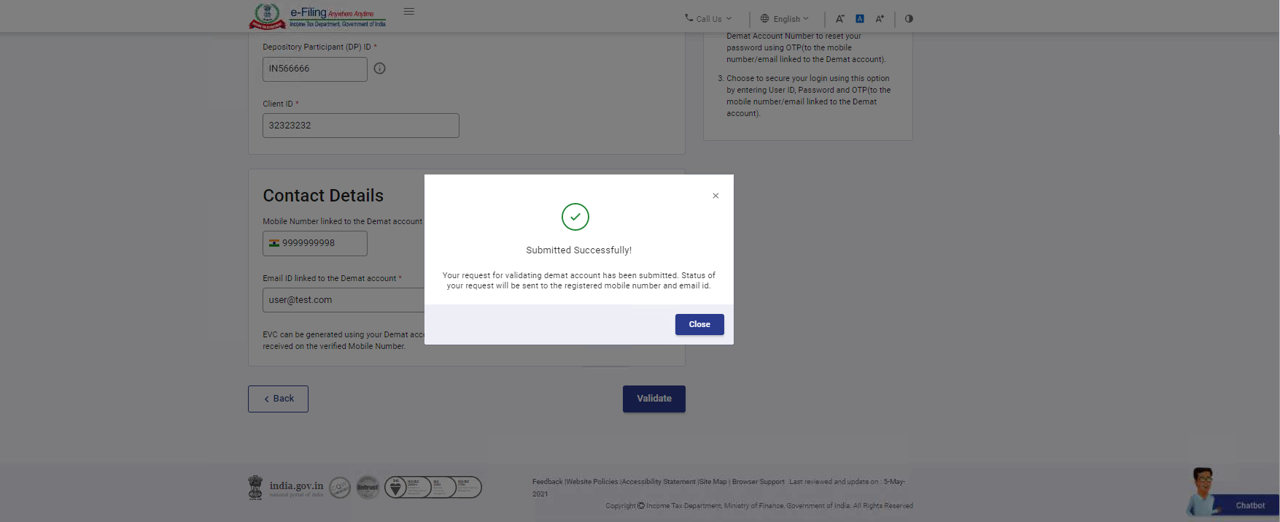Reset to default font size icon
This screenshot has height=522, width=1280.
click(859, 19)
